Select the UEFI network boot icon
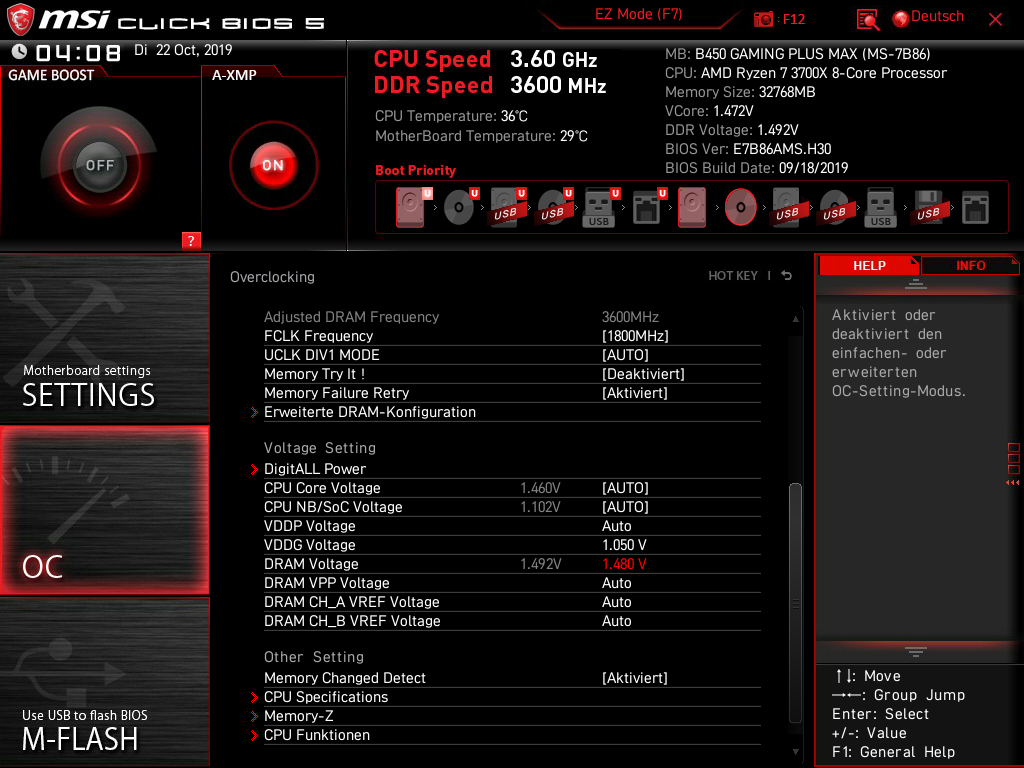 648,207
